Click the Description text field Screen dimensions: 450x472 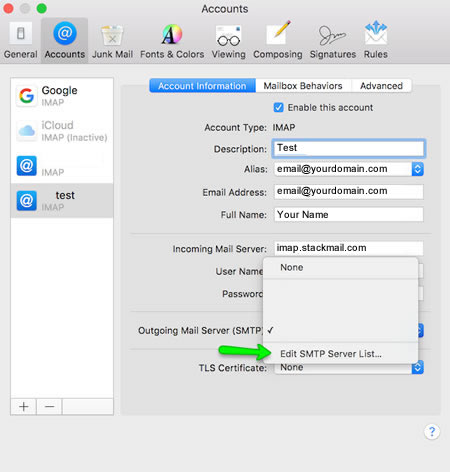click(x=349, y=148)
